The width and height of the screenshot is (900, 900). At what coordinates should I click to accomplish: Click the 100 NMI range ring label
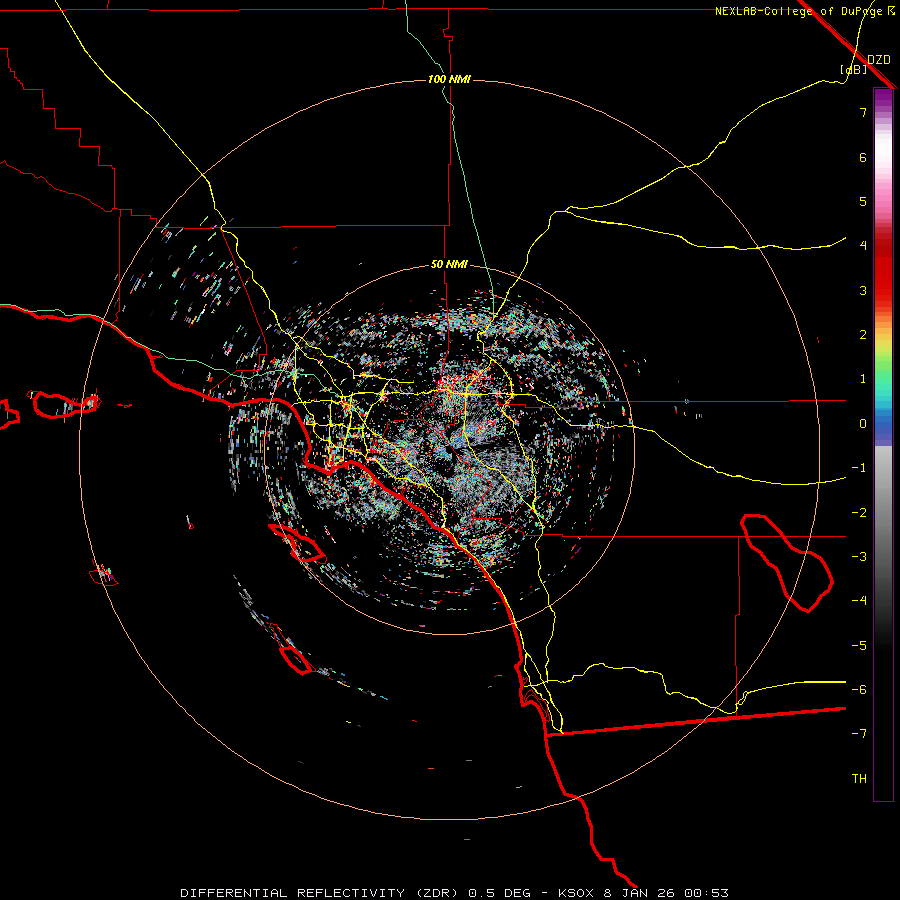[449, 79]
